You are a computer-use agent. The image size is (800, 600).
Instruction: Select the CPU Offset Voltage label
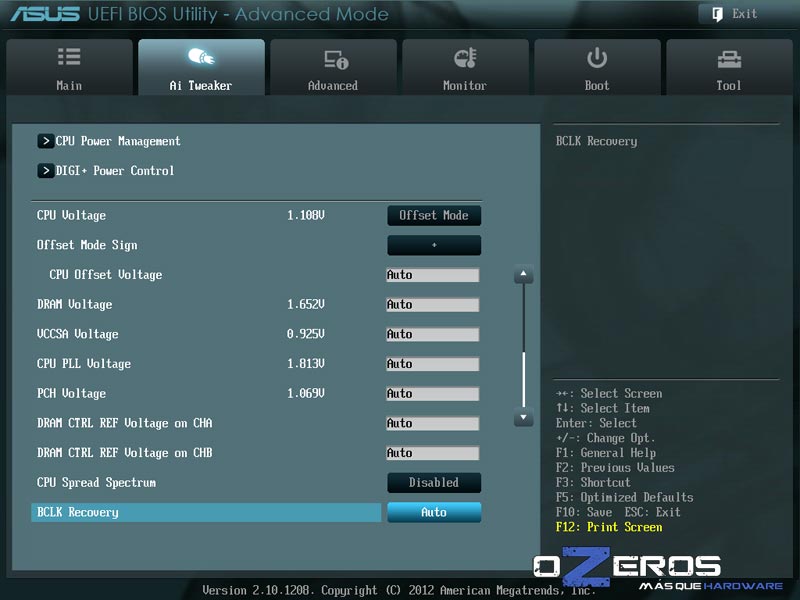pos(106,274)
